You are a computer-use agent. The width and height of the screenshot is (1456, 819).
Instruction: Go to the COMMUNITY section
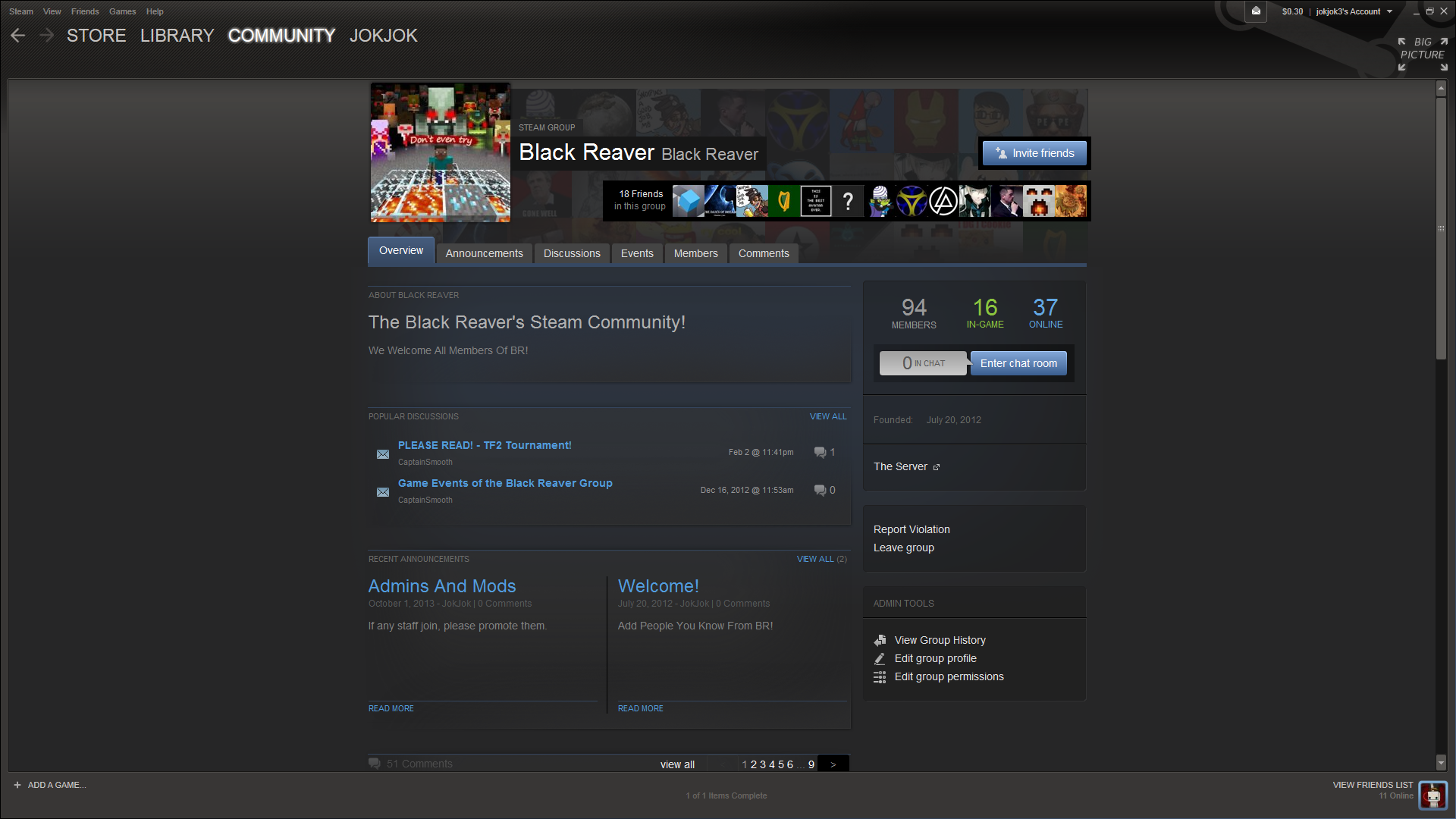coord(281,36)
